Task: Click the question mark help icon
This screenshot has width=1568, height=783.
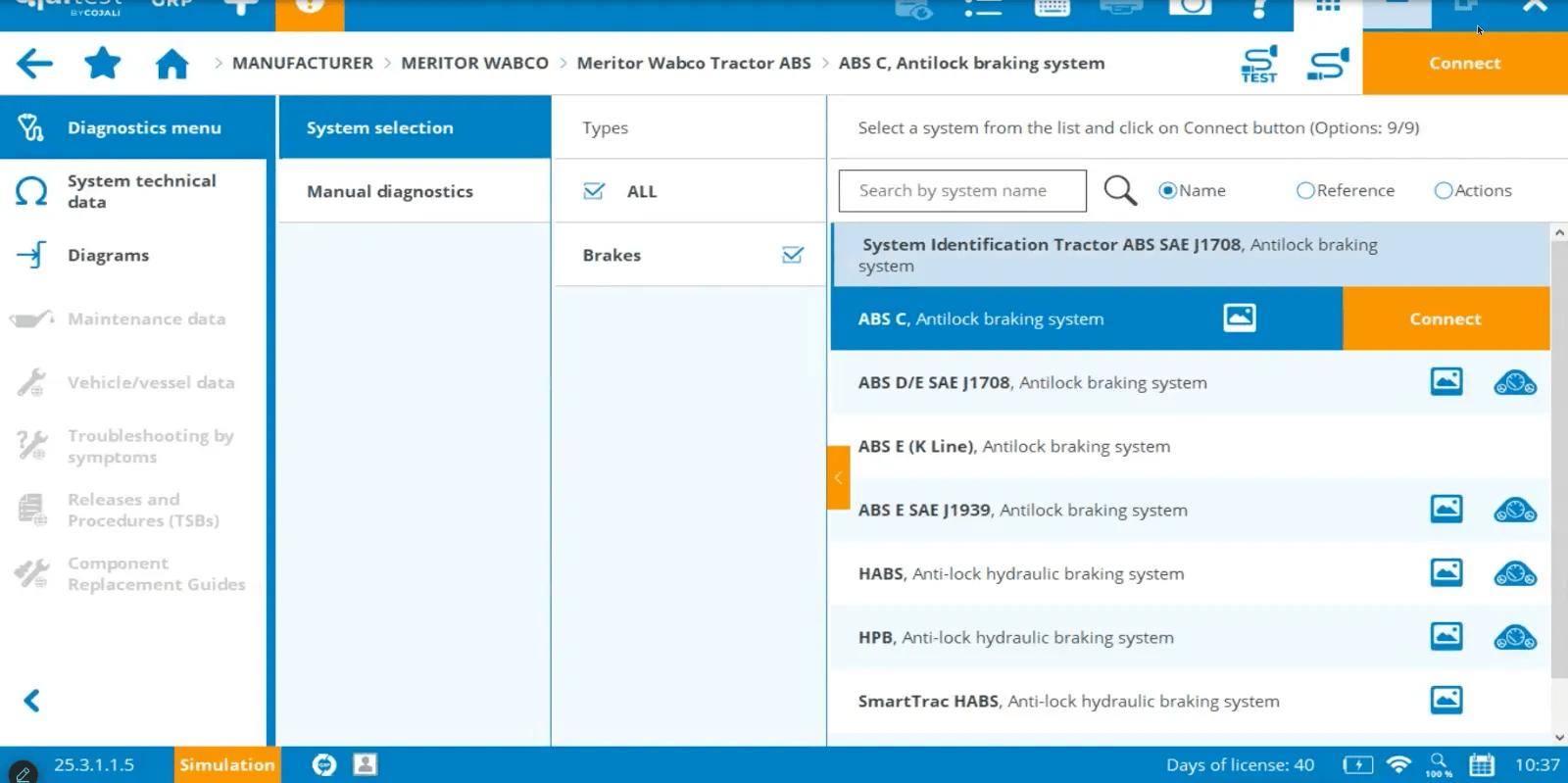Action: coord(1259,8)
